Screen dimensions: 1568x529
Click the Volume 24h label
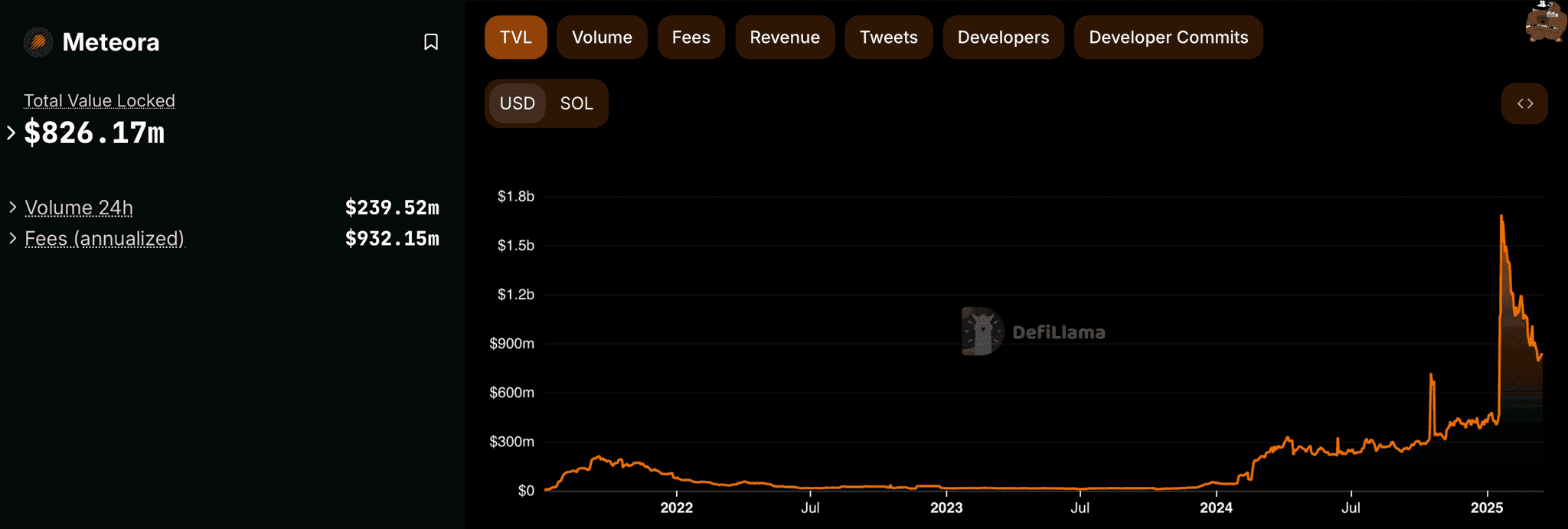[79, 207]
